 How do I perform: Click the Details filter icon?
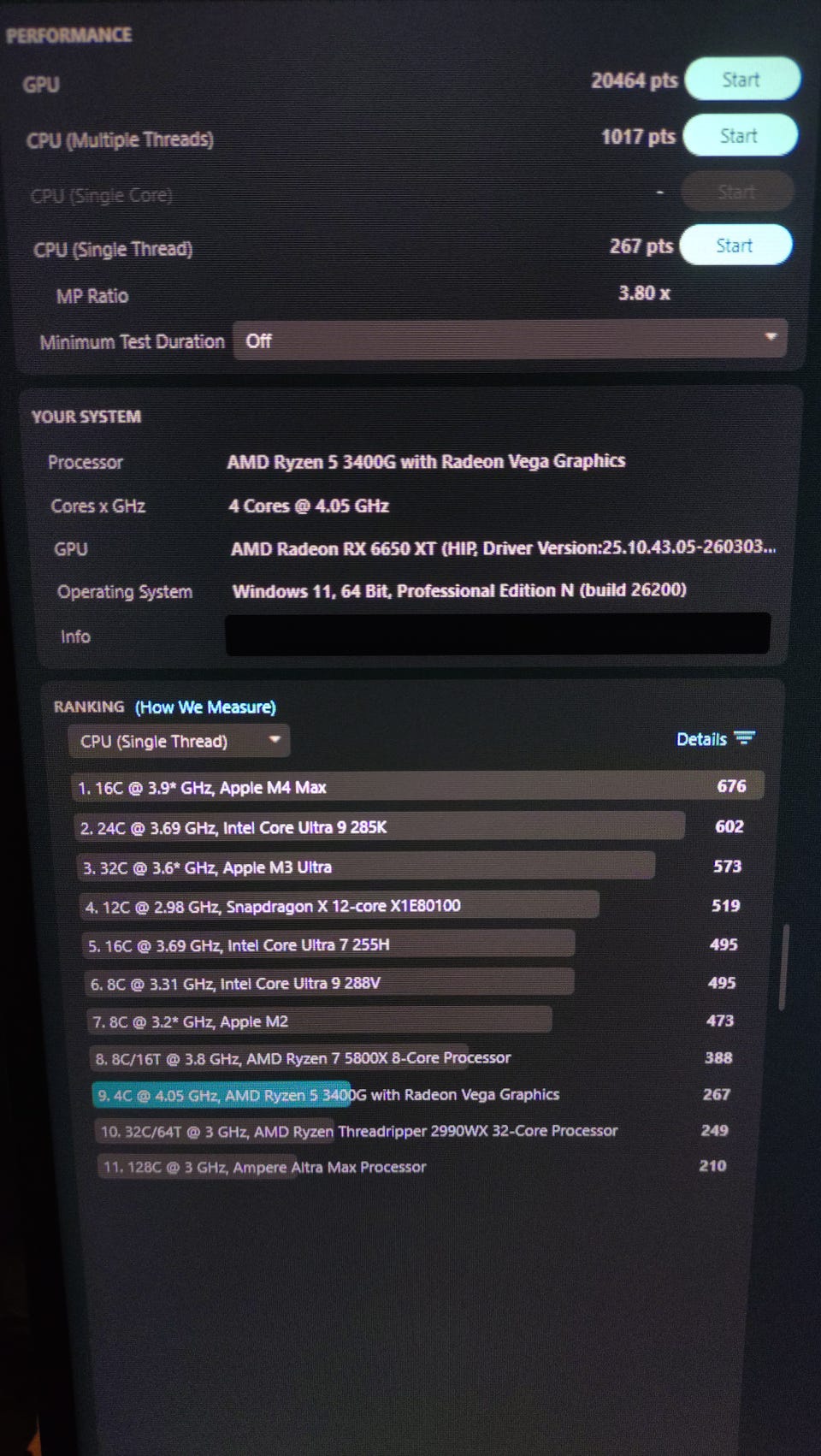[744, 738]
